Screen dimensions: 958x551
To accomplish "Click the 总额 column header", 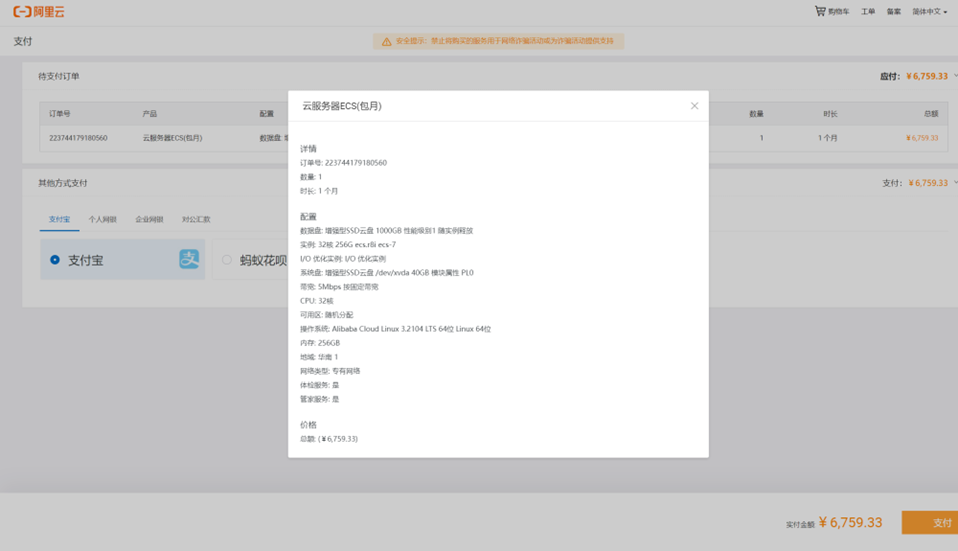I will pos(931,114).
